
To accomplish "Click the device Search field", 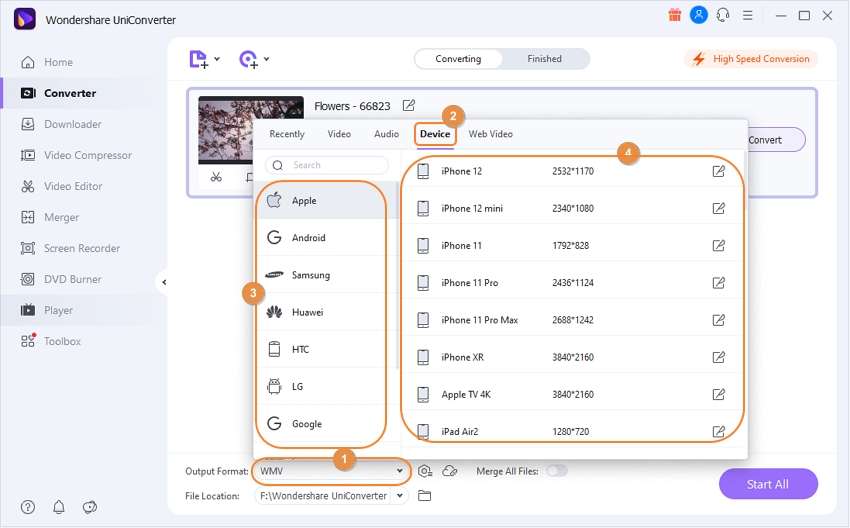I will pos(327,165).
